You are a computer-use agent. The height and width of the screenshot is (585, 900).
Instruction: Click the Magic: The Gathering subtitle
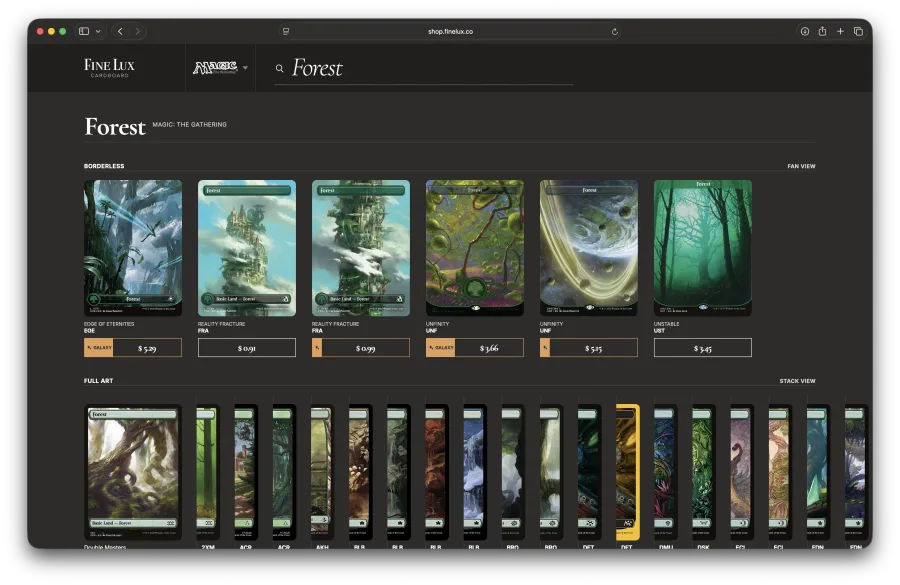pos(189,124)
